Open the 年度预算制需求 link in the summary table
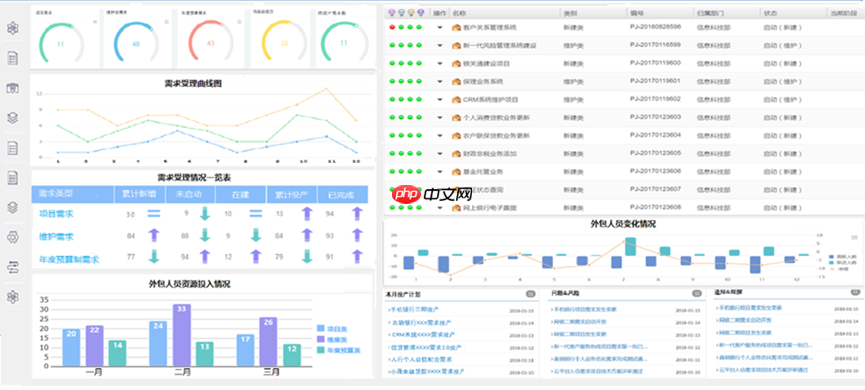This screenshot has width=865, height=390. 68,258
